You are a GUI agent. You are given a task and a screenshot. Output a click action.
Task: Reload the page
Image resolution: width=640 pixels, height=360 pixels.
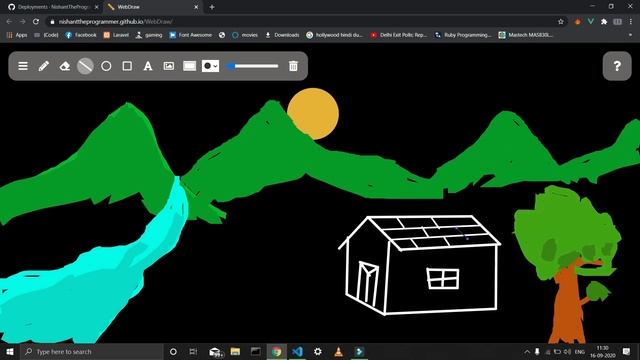click(36, 22)
